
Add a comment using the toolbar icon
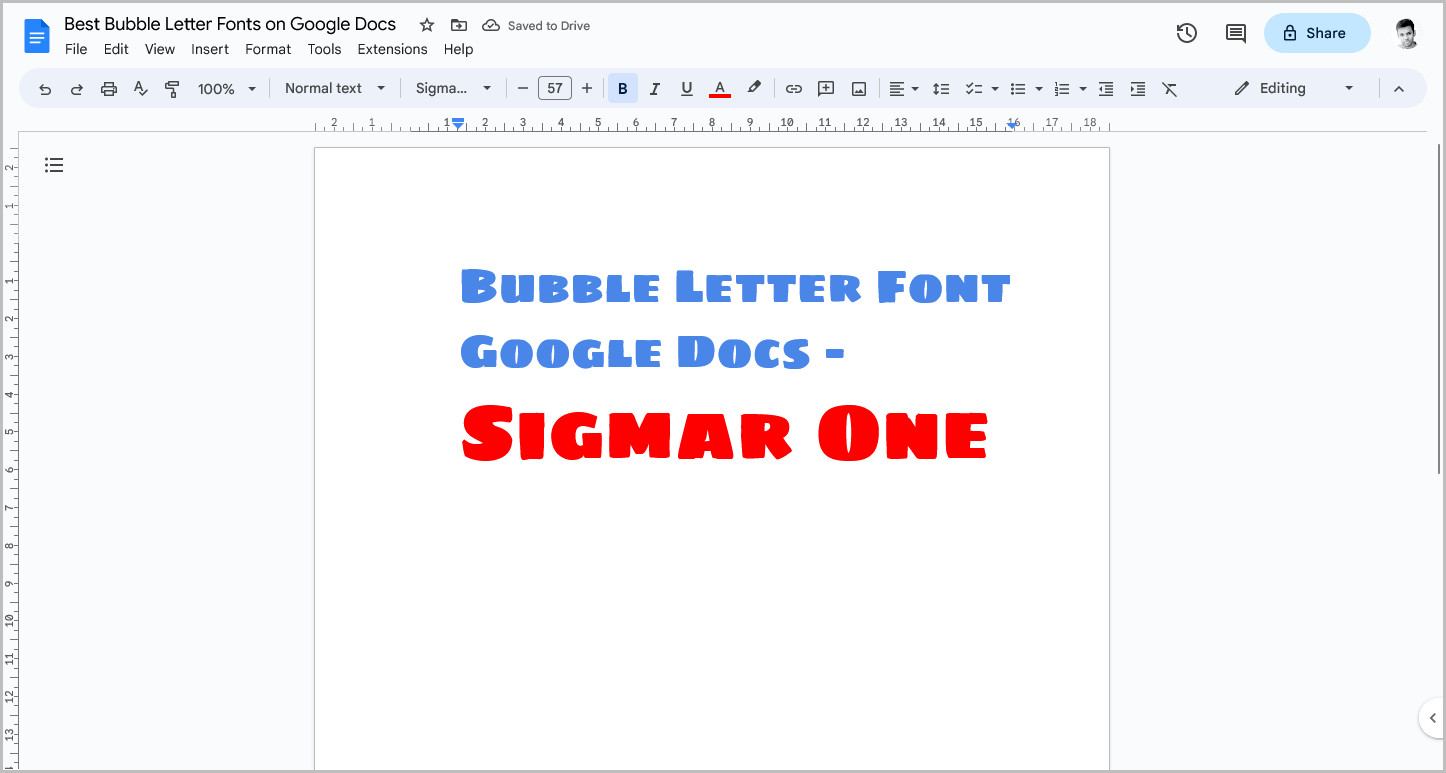tap(825, 88)
